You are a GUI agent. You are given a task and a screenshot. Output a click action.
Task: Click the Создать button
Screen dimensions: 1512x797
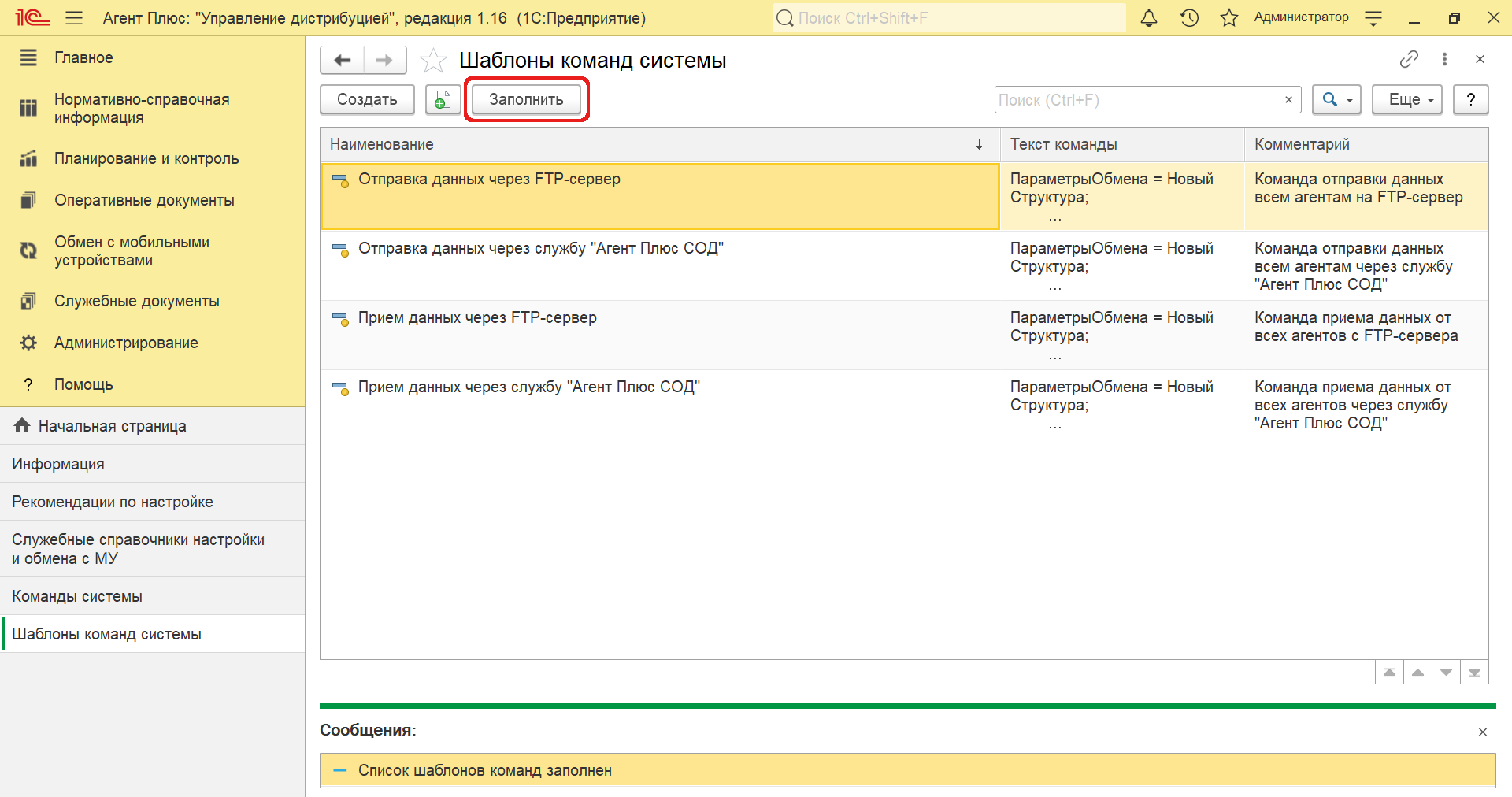(367, 99)
